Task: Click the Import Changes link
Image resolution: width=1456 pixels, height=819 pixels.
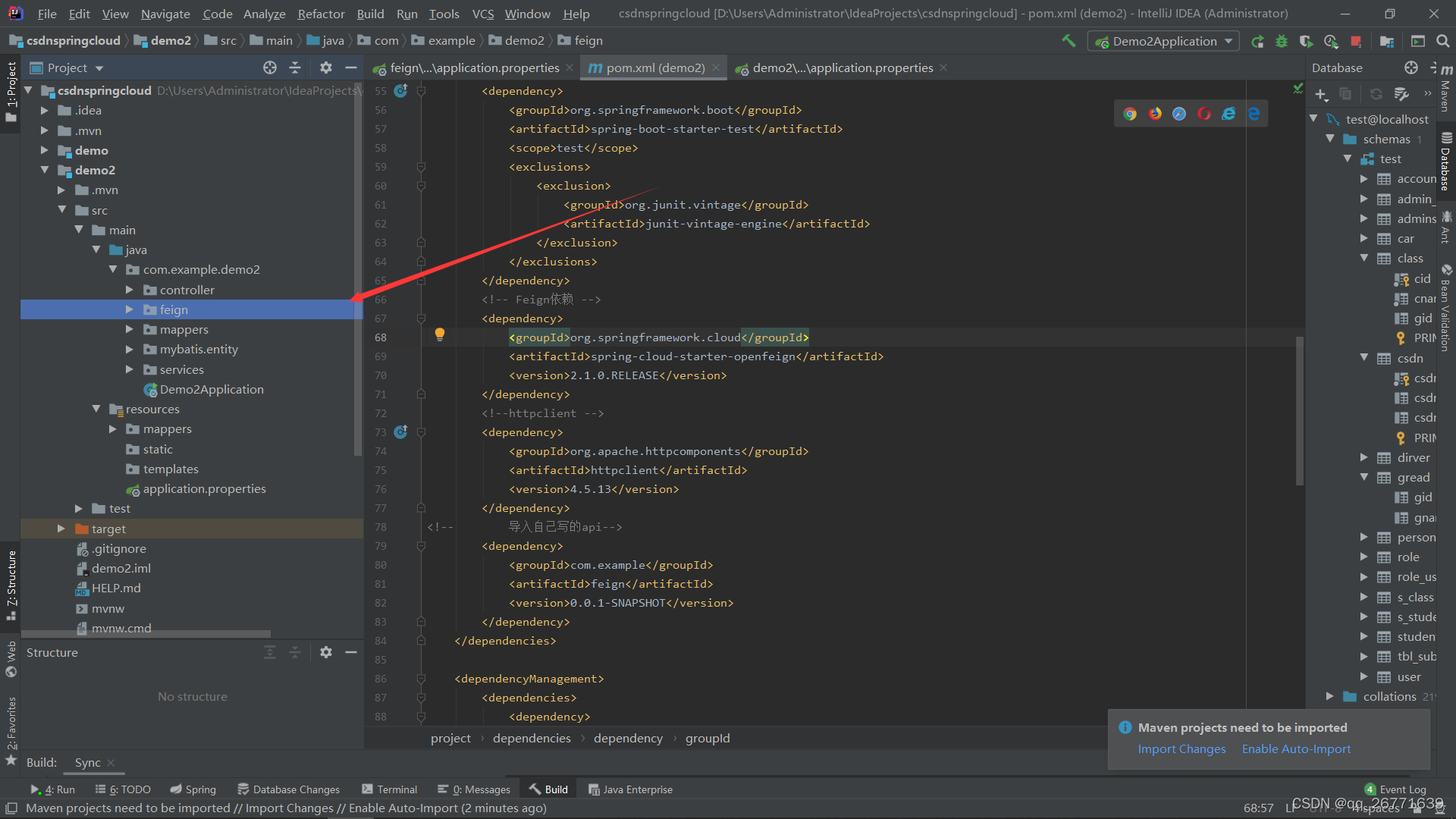Action: 1181,748
